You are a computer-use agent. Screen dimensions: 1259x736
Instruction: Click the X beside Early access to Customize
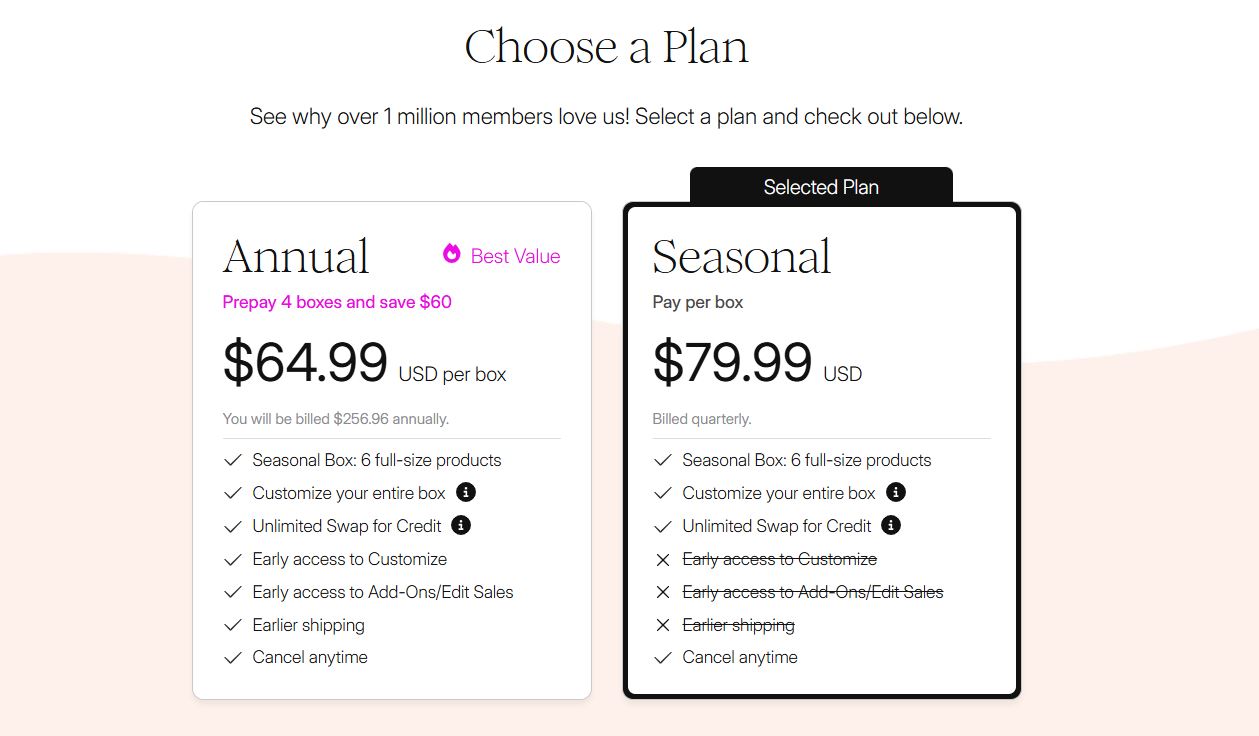(x=662, y=559)
